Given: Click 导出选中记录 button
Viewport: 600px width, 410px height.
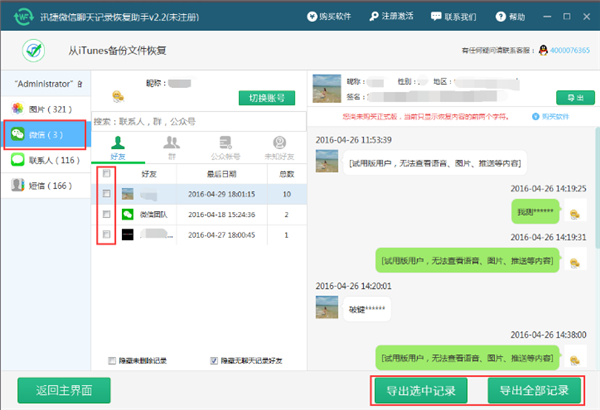Looking at the screenshot, I should coord(421,390).
